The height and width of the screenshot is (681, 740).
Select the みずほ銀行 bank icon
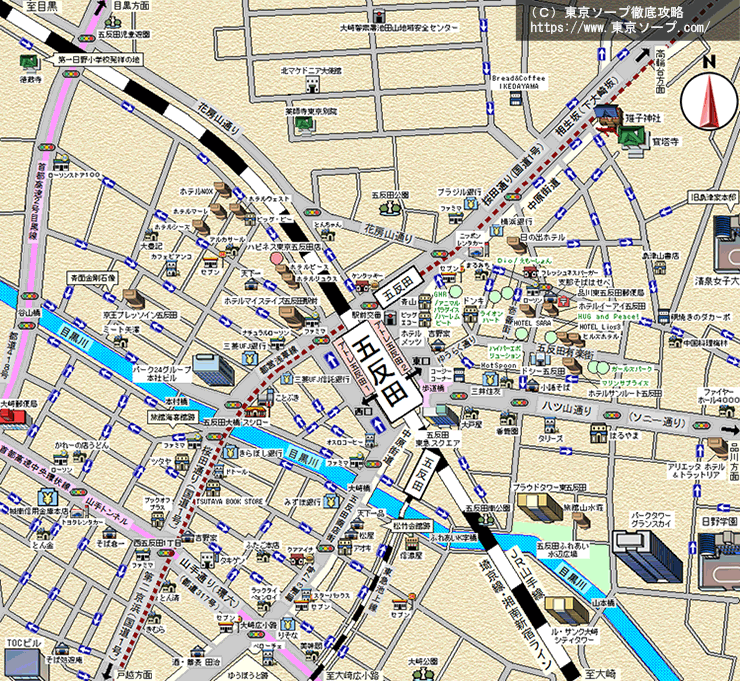tap(331, 501)
